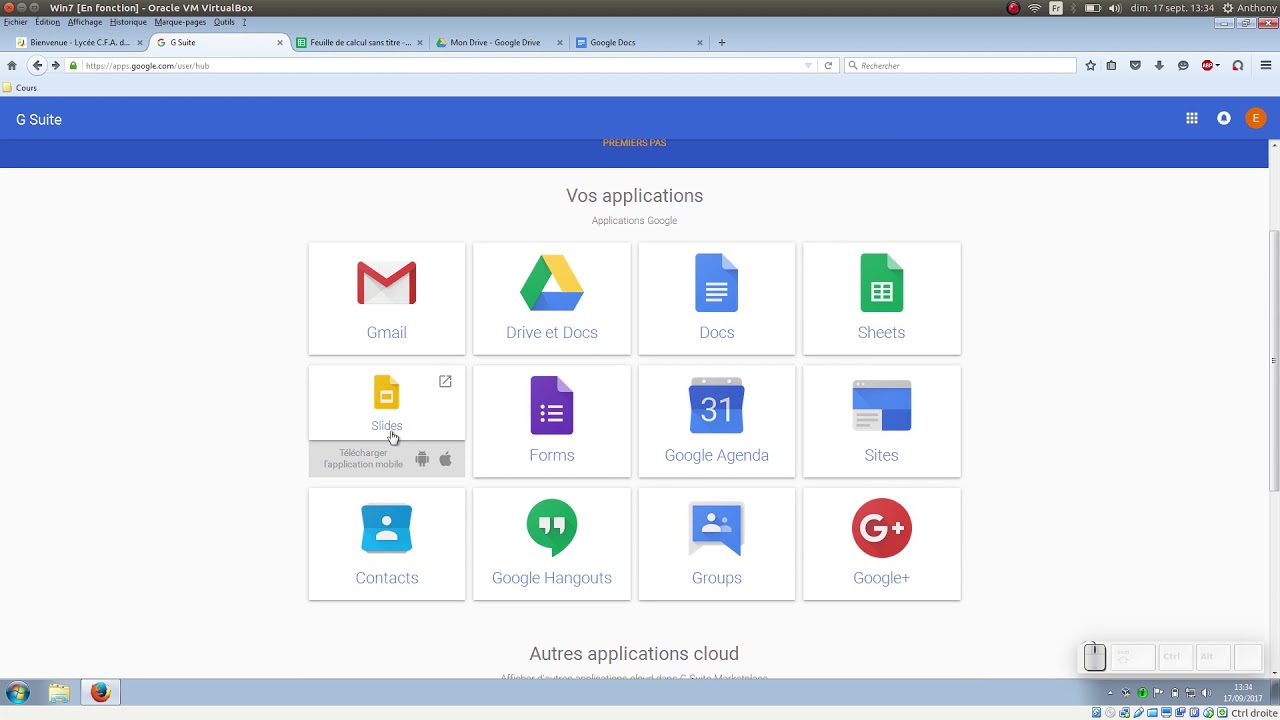Screen dimensions: 1280x720
Task: Get Slides Android mobile app
Action: tap(422, 459)
